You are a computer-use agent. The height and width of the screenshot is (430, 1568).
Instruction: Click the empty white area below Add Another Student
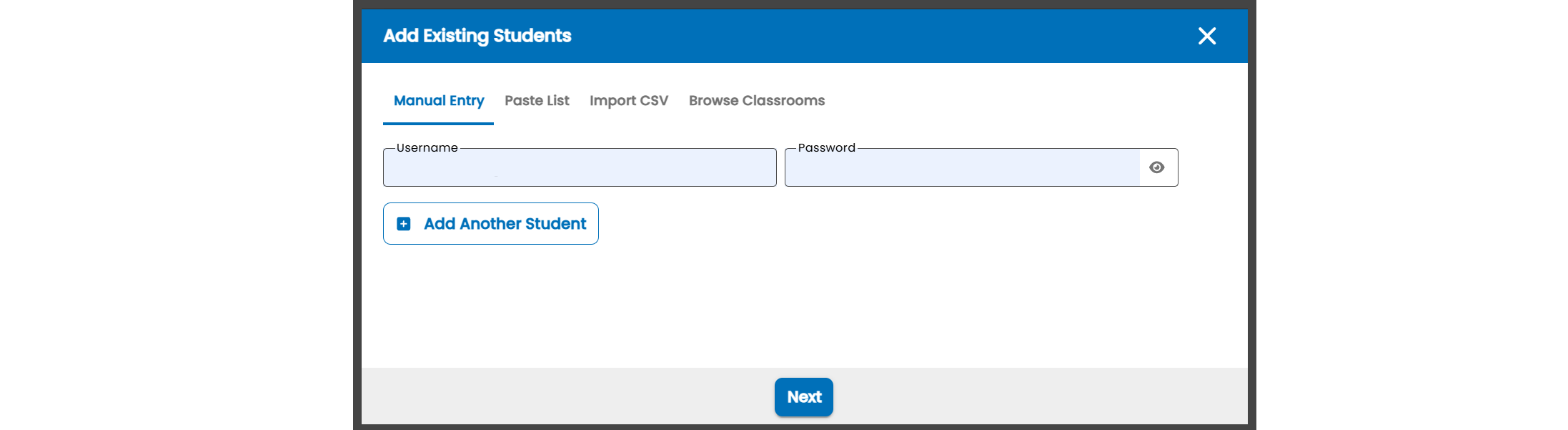[x=804, y=308]
